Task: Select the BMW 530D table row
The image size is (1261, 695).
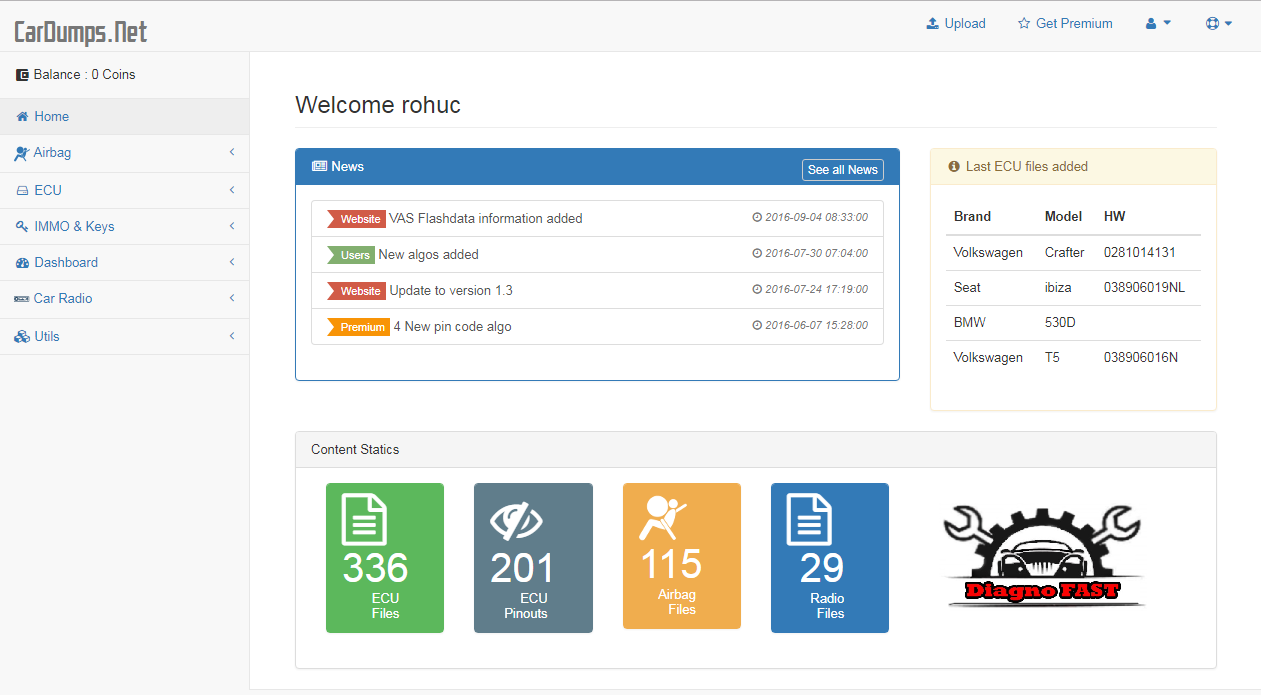Action: click(1073, 322)
